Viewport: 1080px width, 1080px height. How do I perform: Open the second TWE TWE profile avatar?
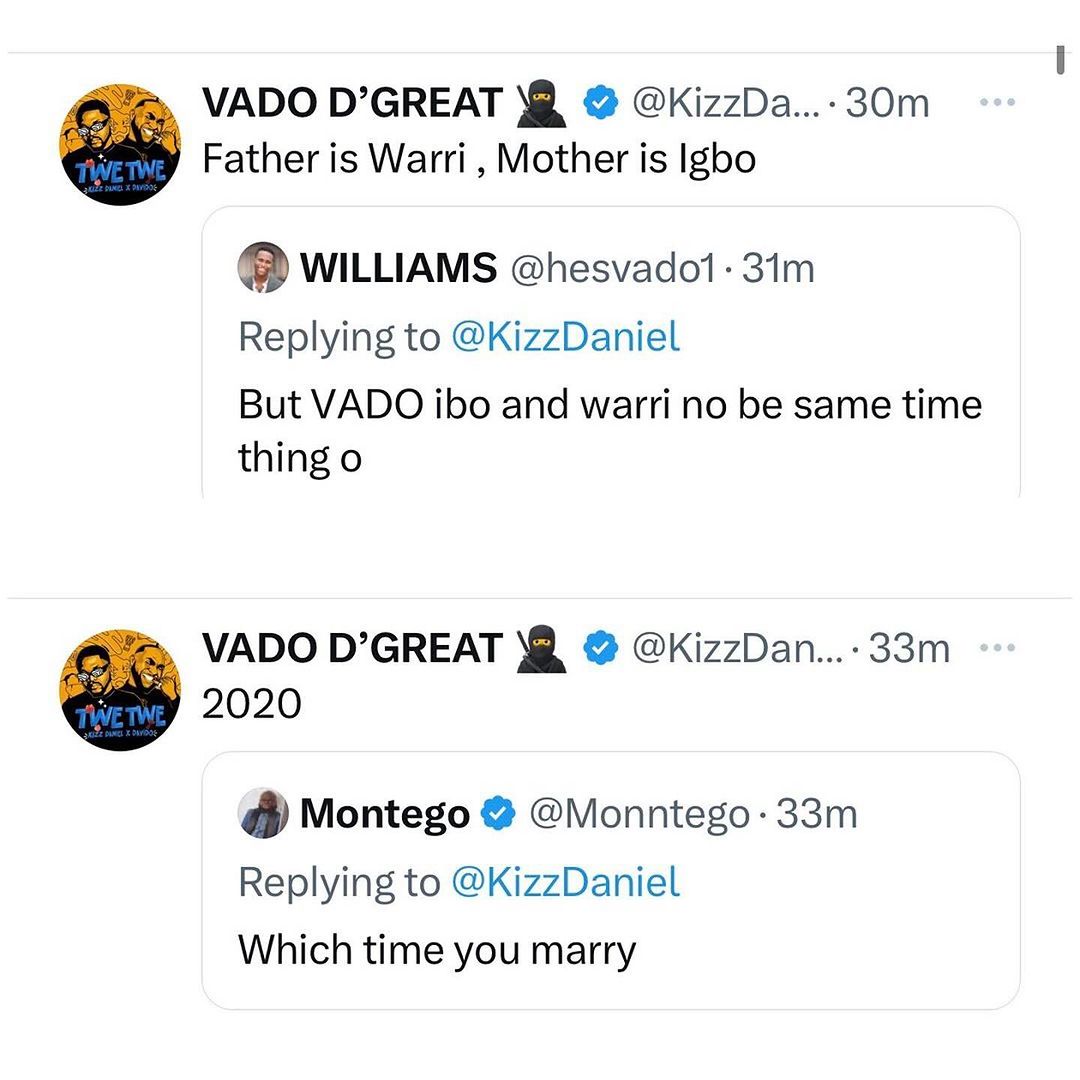click(120, 690)
